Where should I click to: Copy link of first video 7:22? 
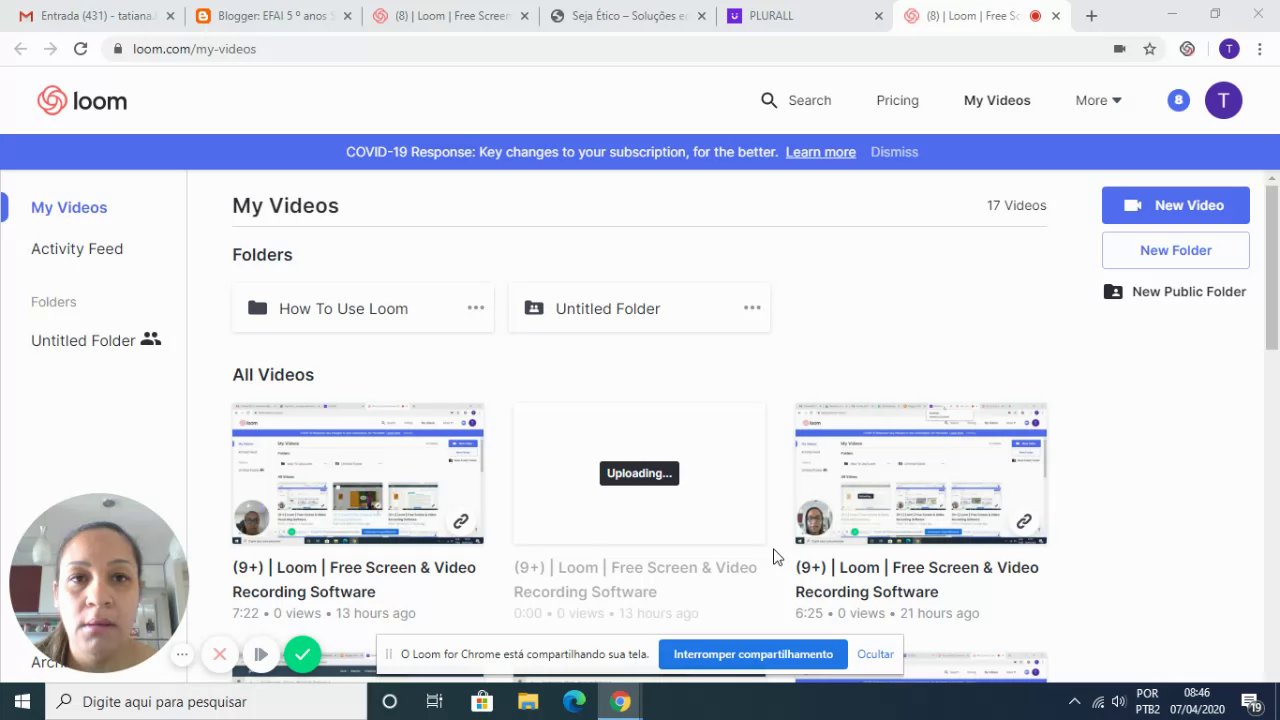click(461, 521)
